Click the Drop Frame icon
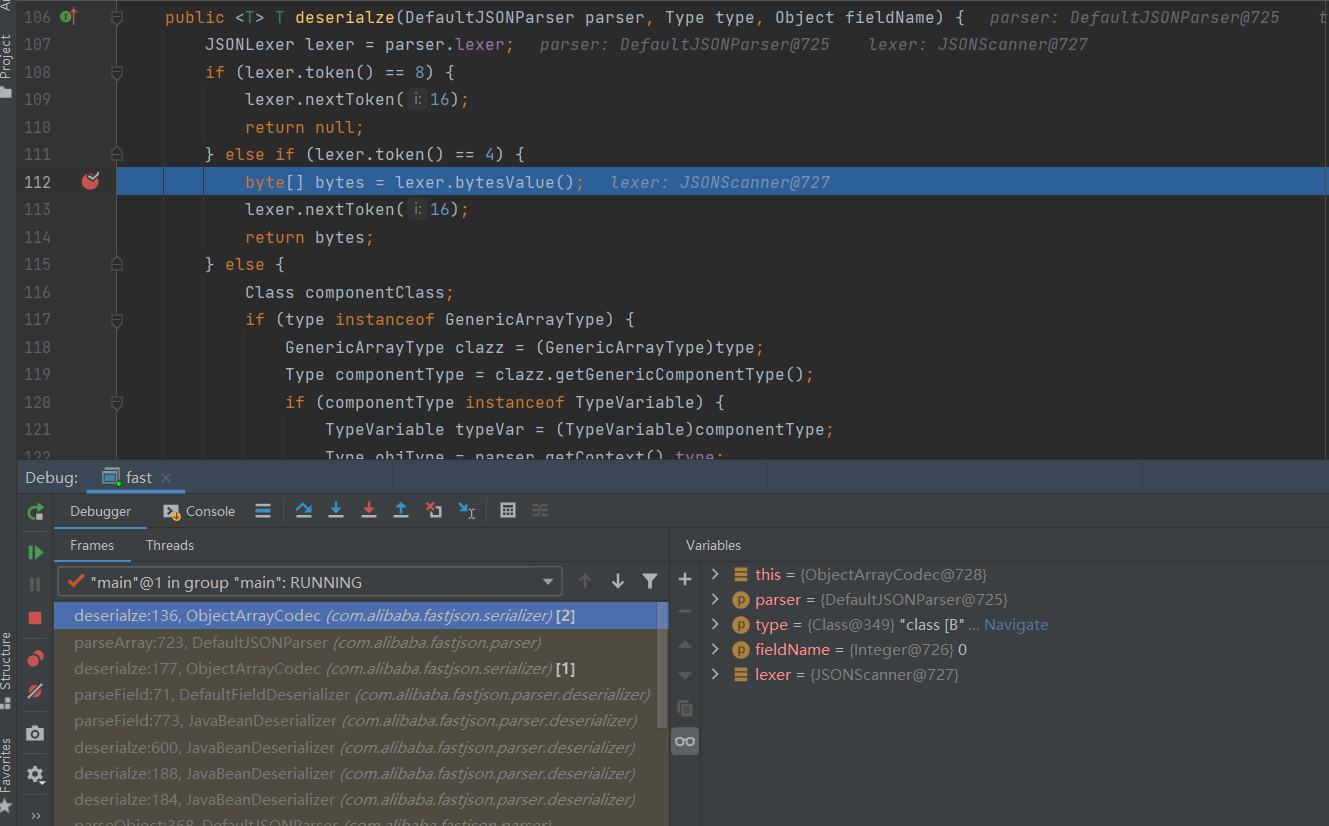 (434, 510)
